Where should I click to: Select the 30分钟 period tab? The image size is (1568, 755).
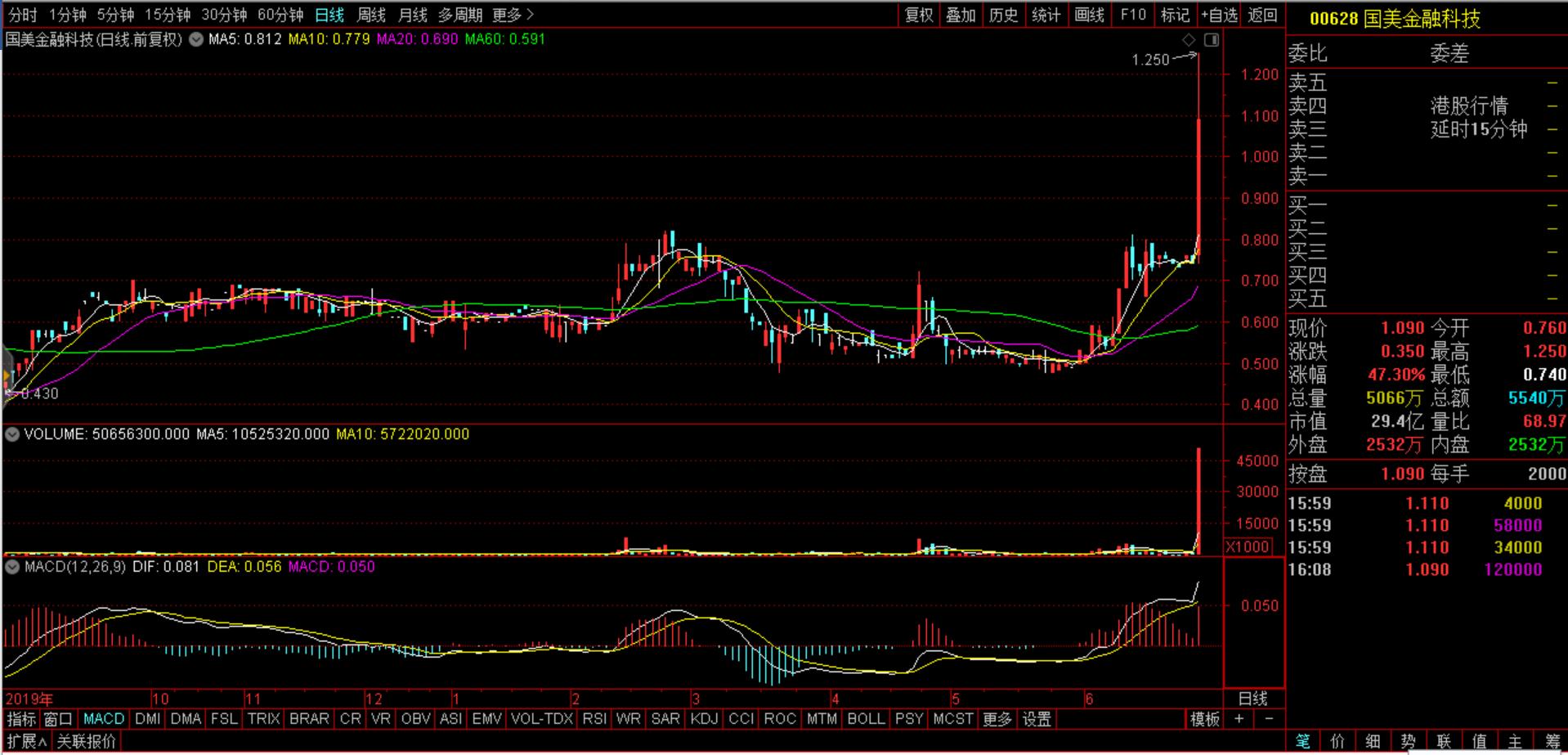pyautogui.click(x=224, y=15)
